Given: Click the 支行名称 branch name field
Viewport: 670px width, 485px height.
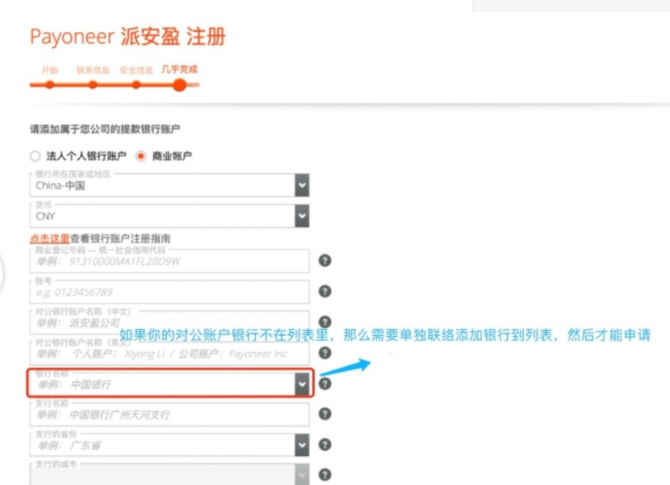Looking at the screenshot, I should 169,414.
